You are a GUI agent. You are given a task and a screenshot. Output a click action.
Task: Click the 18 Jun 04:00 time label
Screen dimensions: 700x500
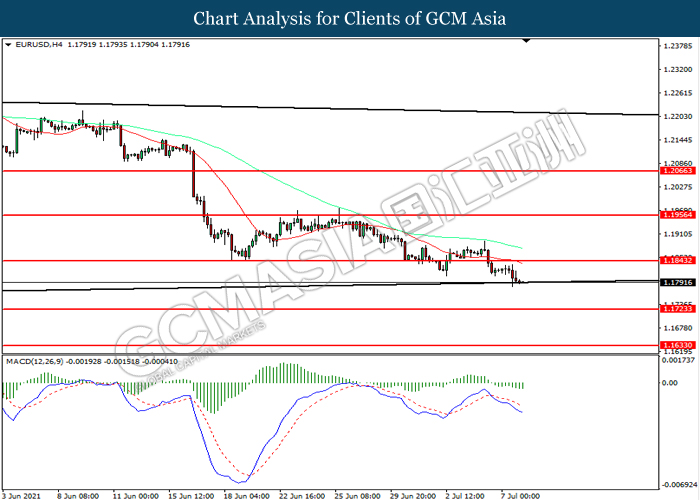[x=246, y=496]
